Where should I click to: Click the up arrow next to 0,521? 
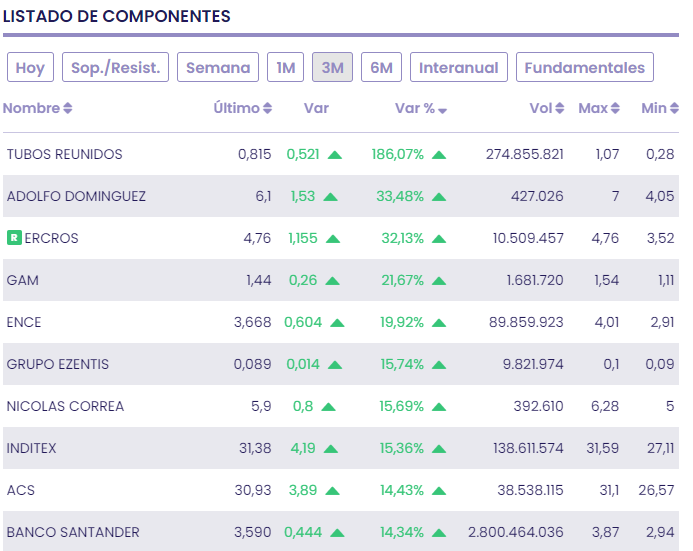tap(335, 155)
